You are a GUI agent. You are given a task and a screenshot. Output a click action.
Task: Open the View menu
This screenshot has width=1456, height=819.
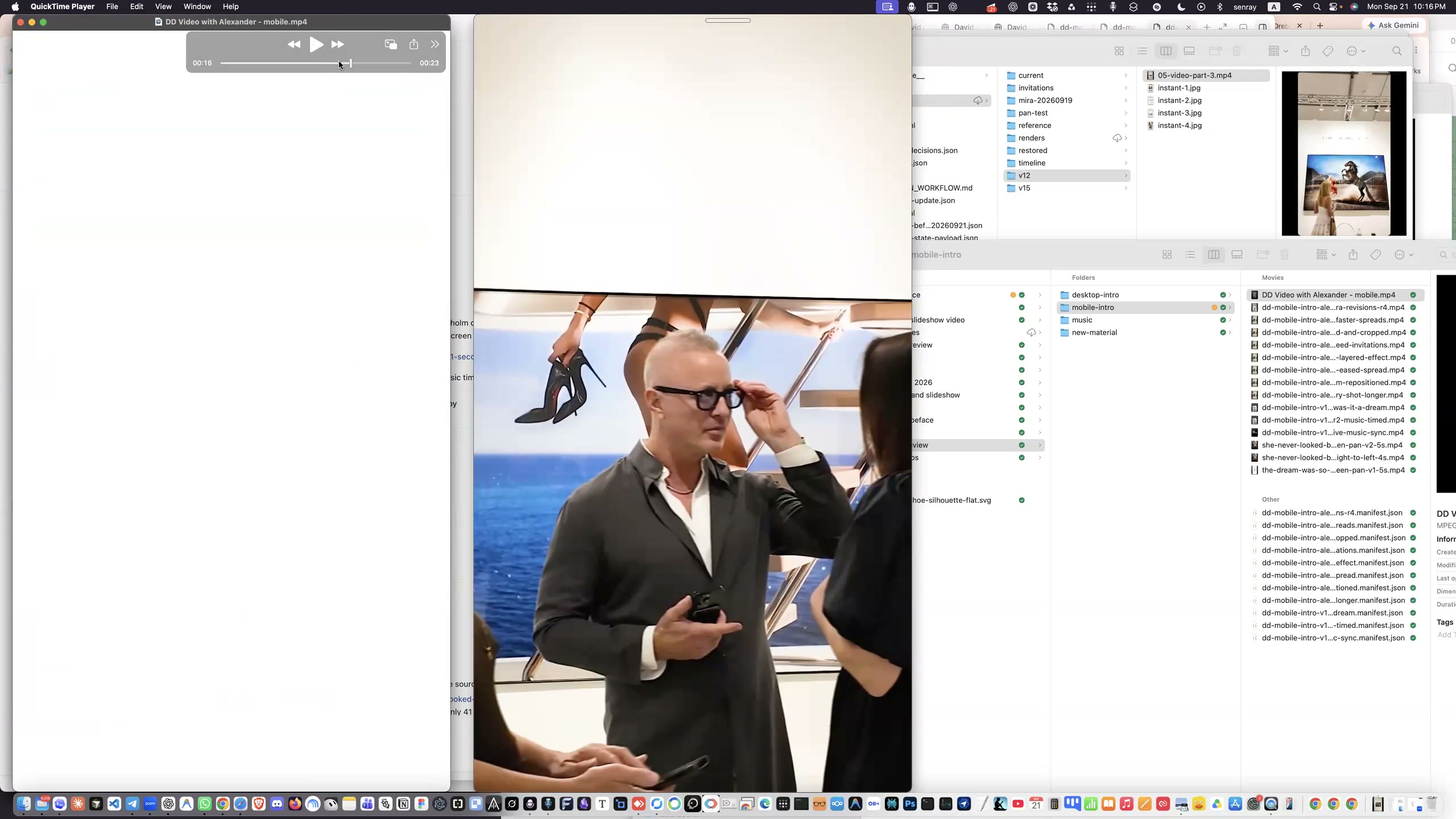click(x=163, y=7)
